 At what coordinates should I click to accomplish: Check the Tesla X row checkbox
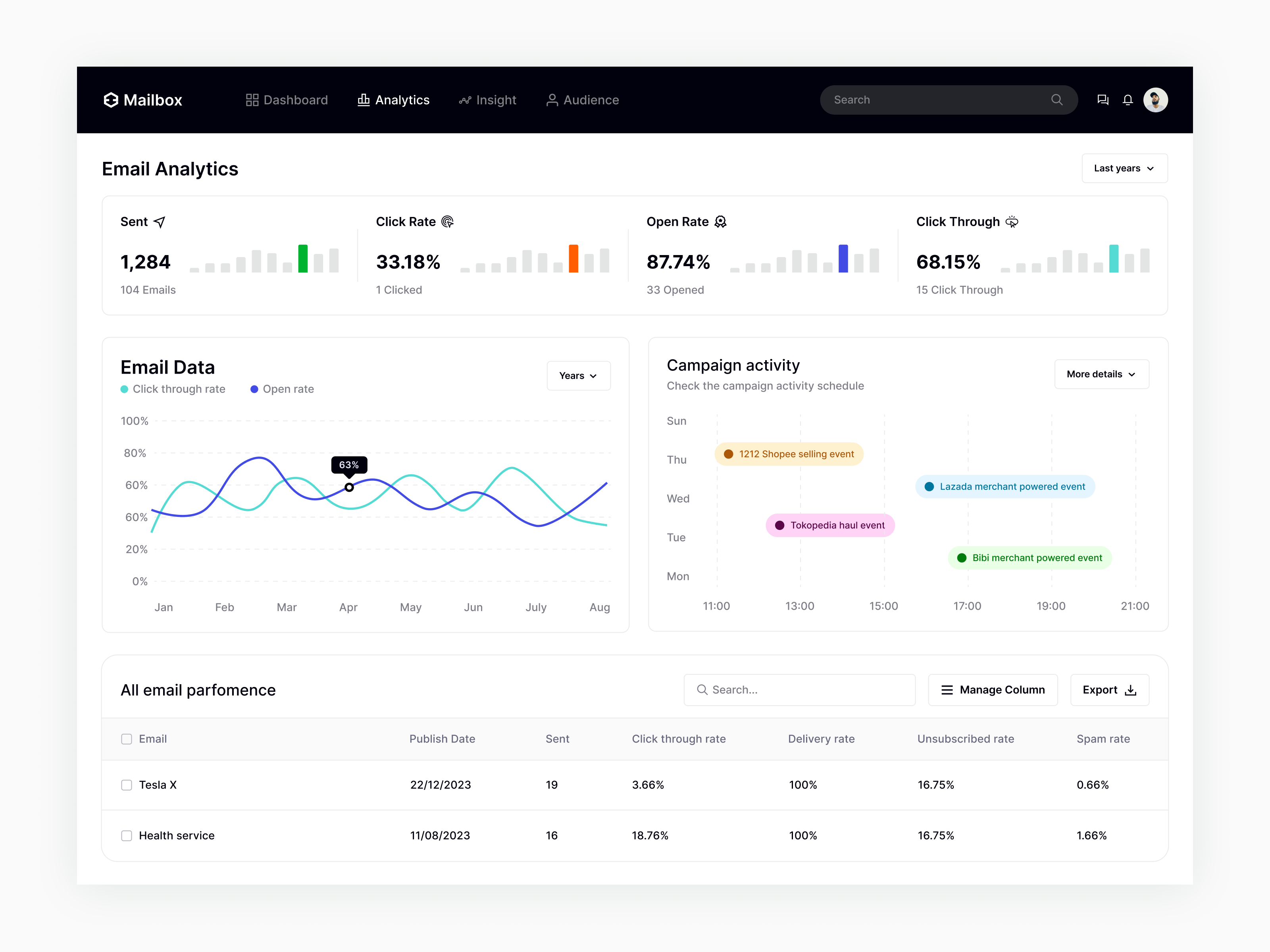coord(126,785)
